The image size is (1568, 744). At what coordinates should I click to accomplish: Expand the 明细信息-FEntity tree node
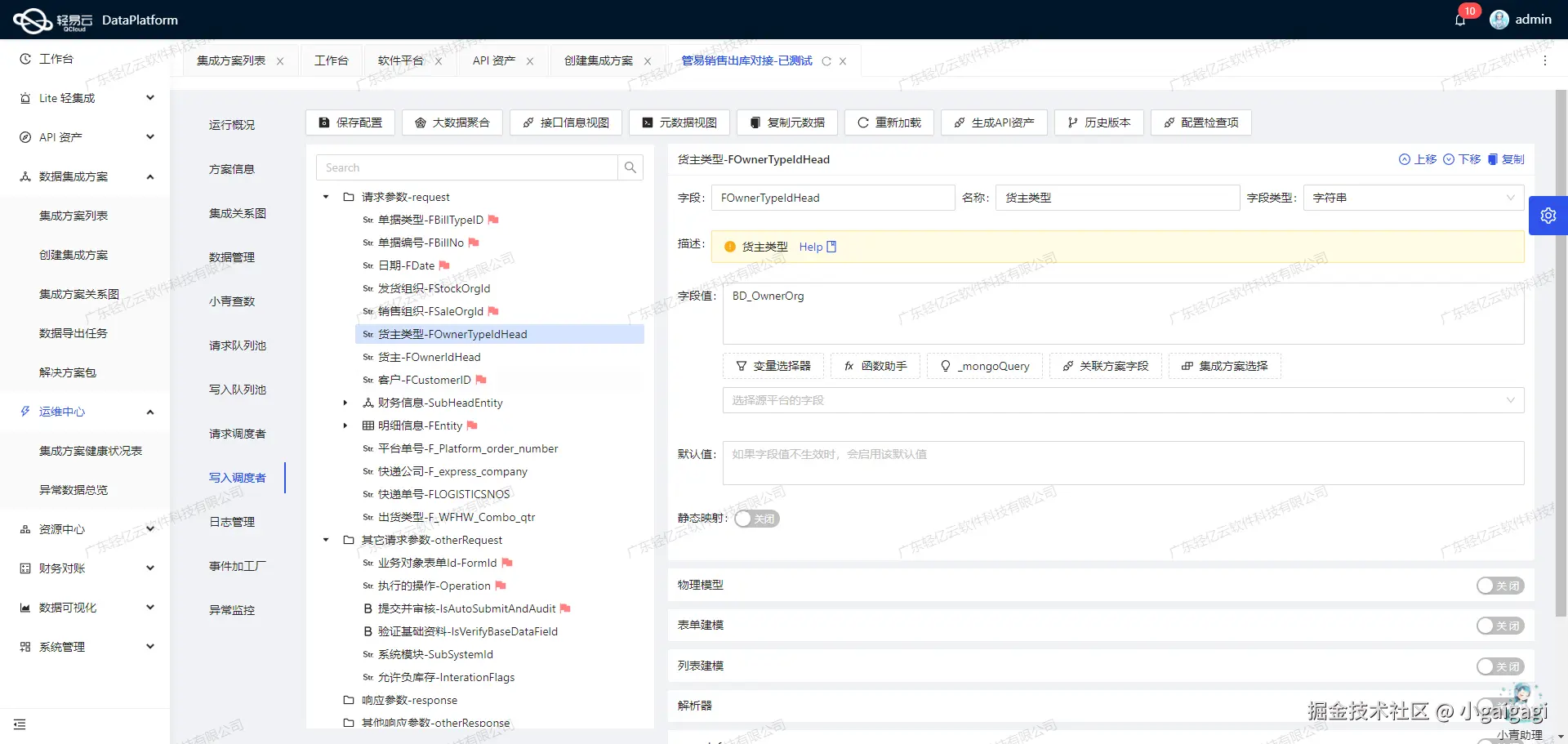click(344, 425)
